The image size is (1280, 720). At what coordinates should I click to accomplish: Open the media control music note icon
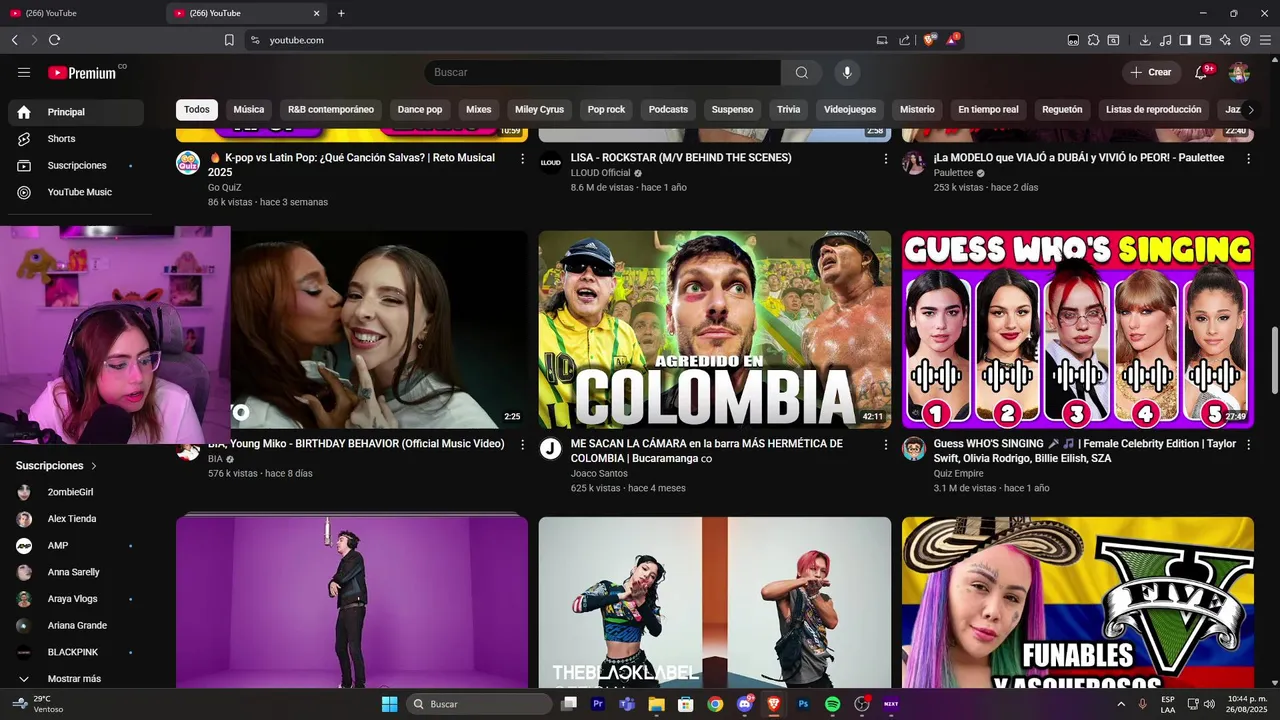[1165, 40]
